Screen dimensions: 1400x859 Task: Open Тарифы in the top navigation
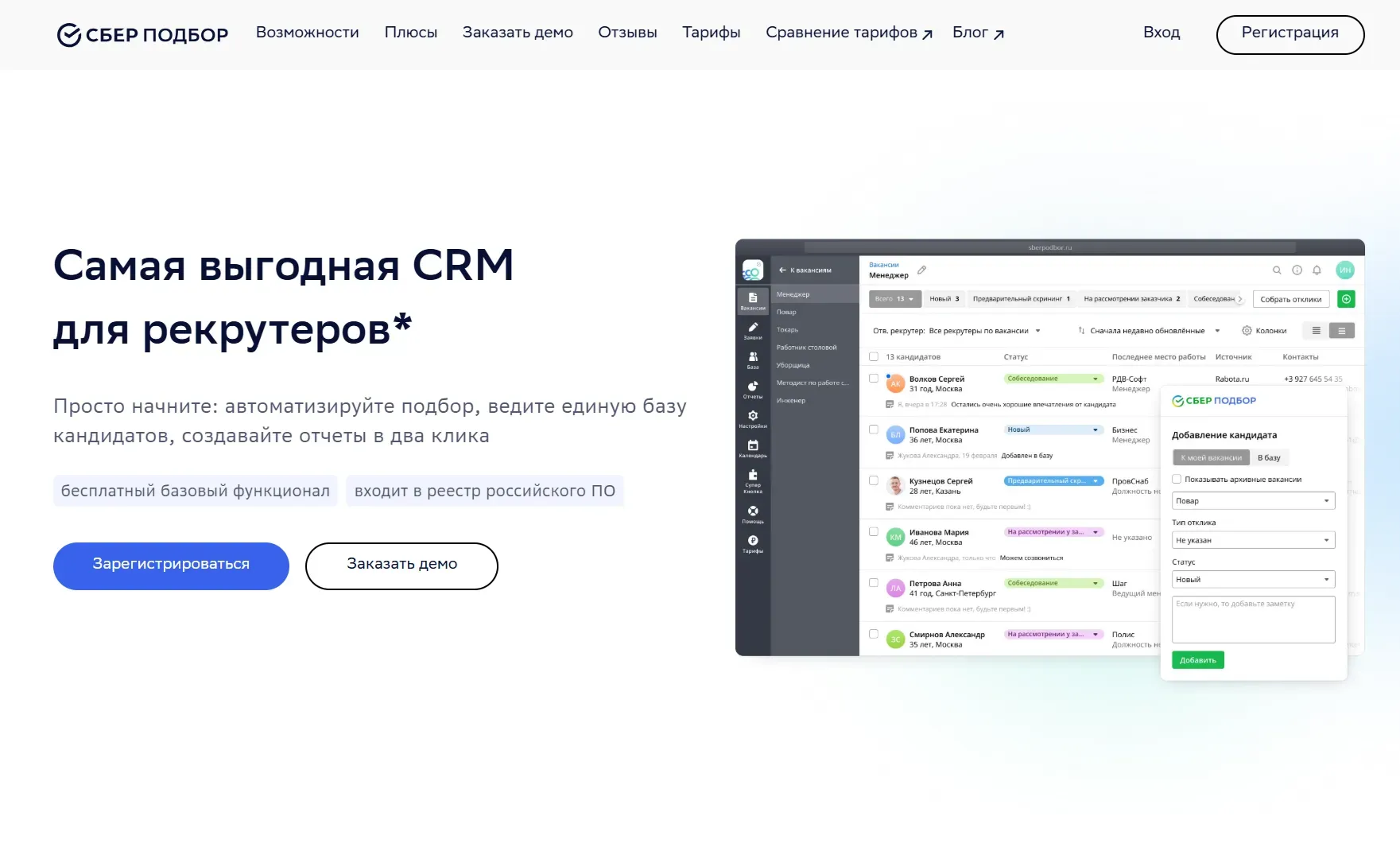click(711, 33)
